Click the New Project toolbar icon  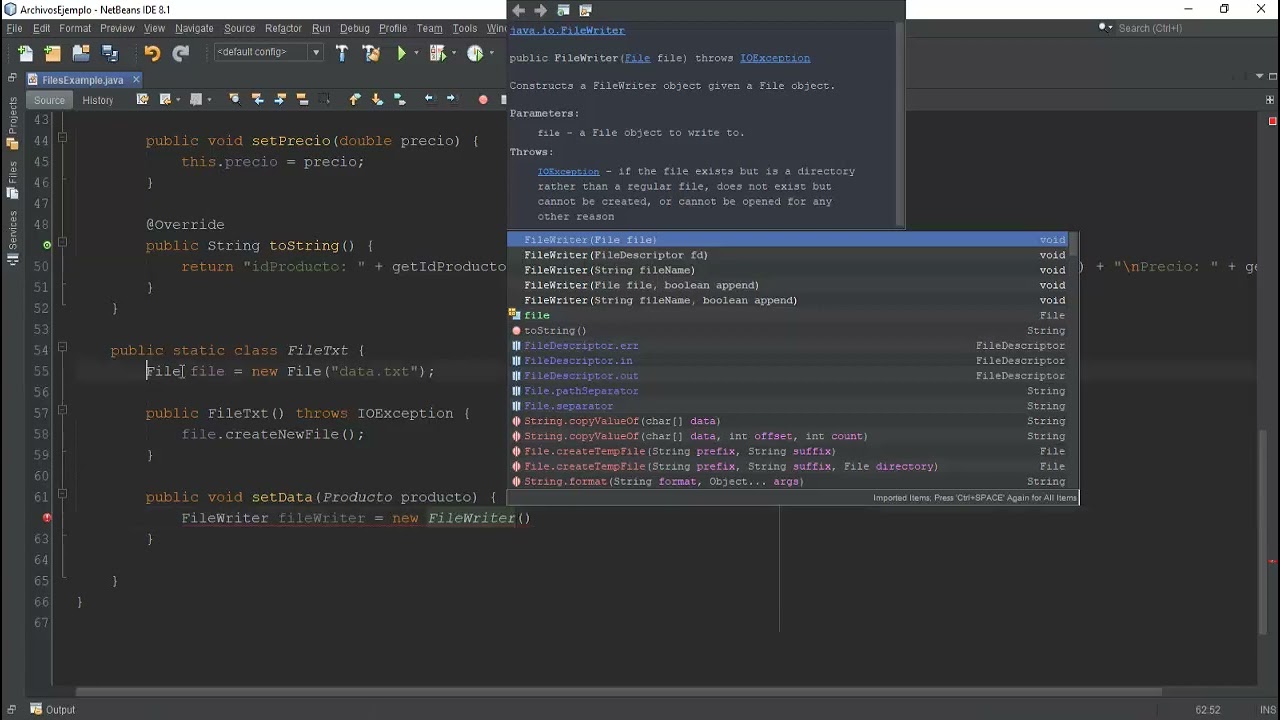point(53,53)
